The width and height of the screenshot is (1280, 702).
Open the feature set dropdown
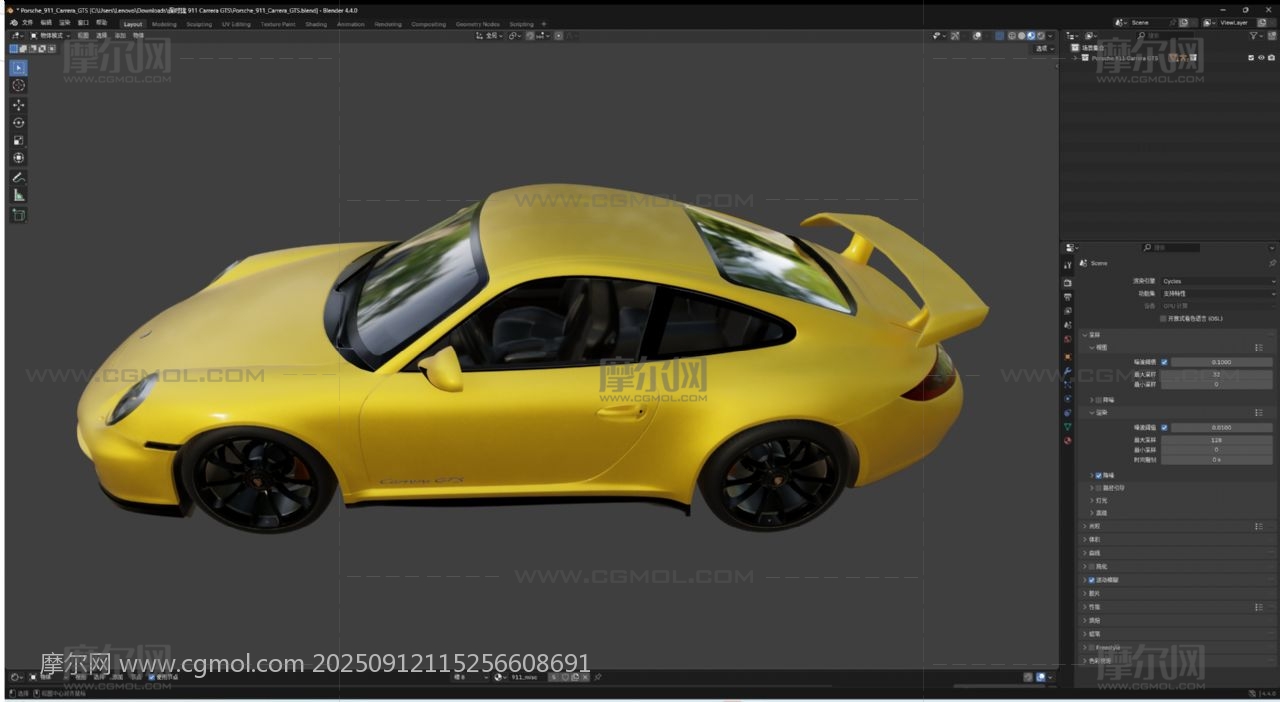tap(1218, 294)
